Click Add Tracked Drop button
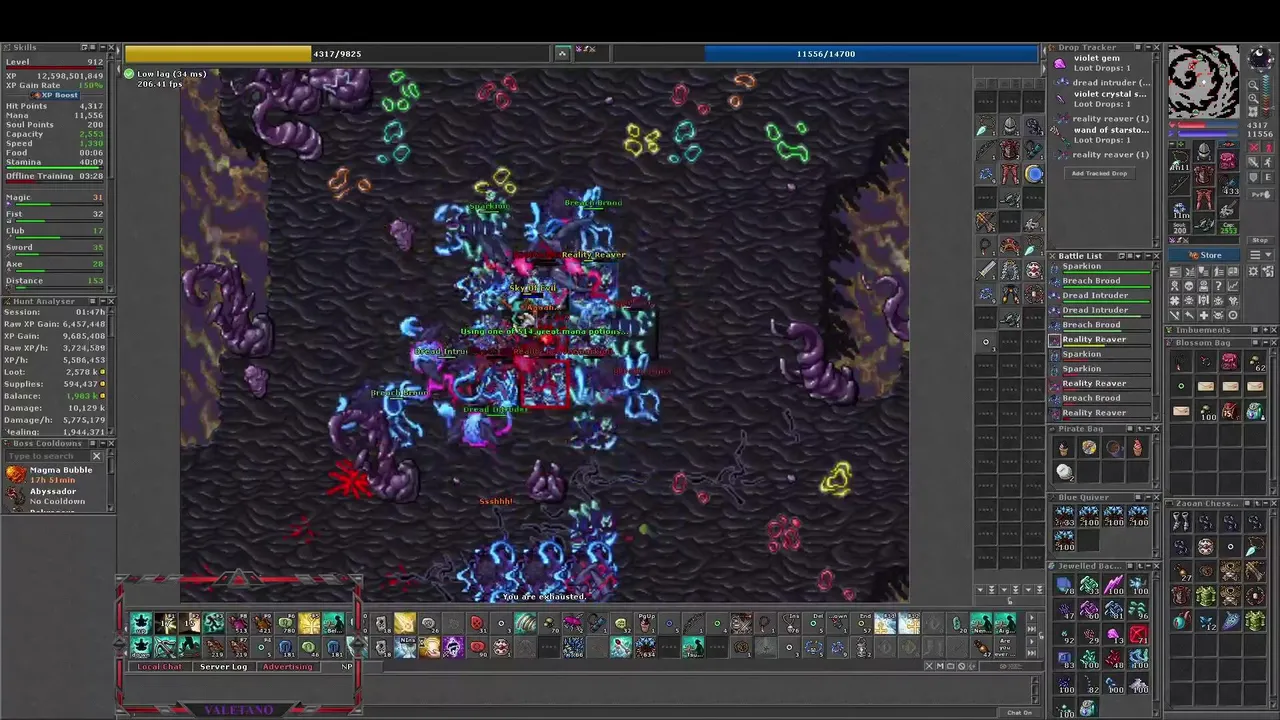Screen dimensions: 1280x720 click(x=1100, y=173)
